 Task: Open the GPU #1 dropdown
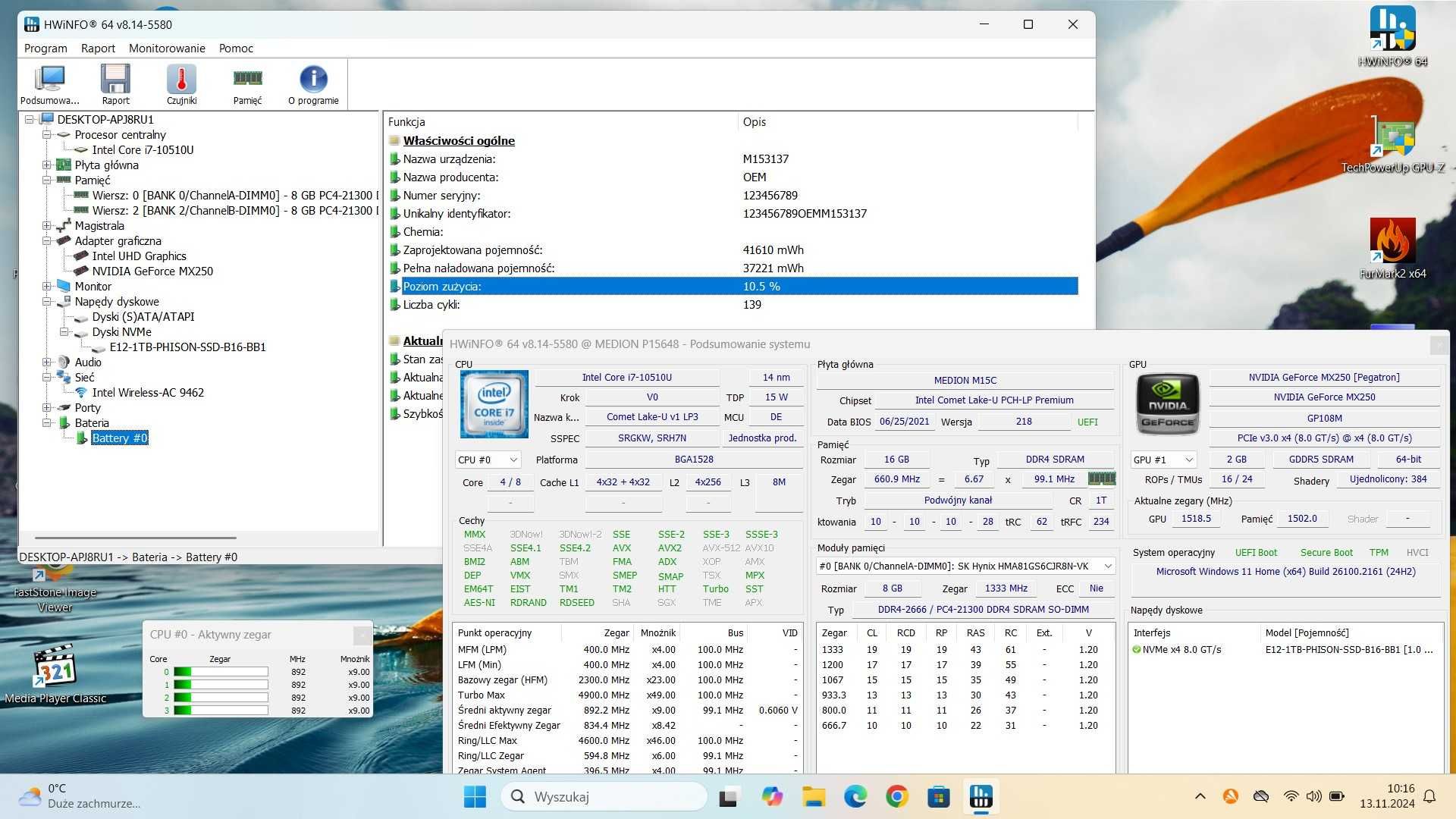click(x=1163, y=460)
